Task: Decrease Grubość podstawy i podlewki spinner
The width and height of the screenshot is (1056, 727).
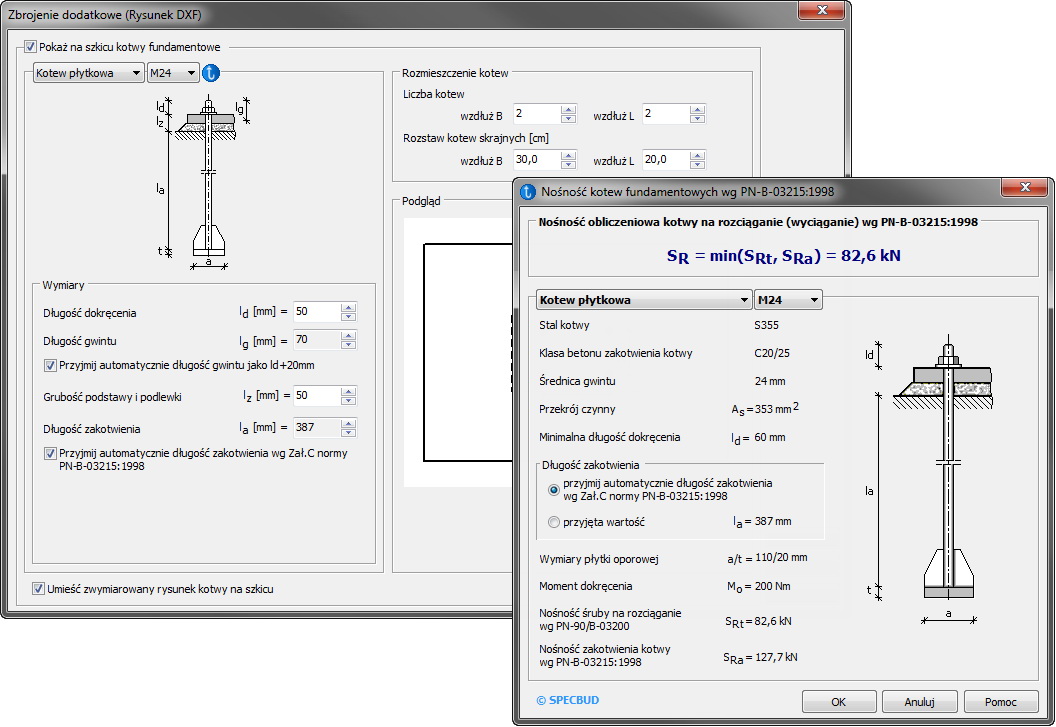Action: pos(348,401)
